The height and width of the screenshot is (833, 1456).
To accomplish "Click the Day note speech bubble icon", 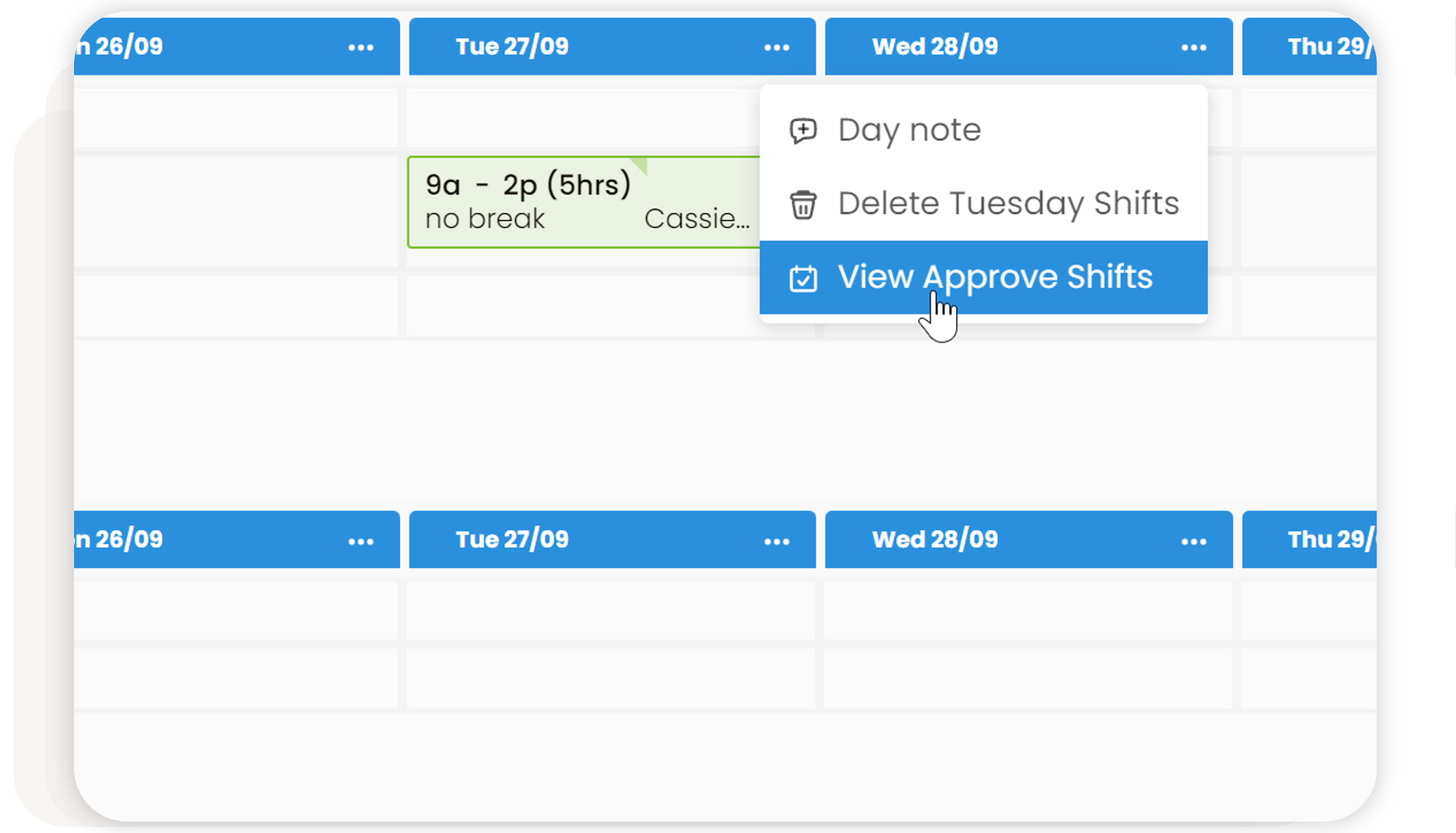I will coord(803,130).
